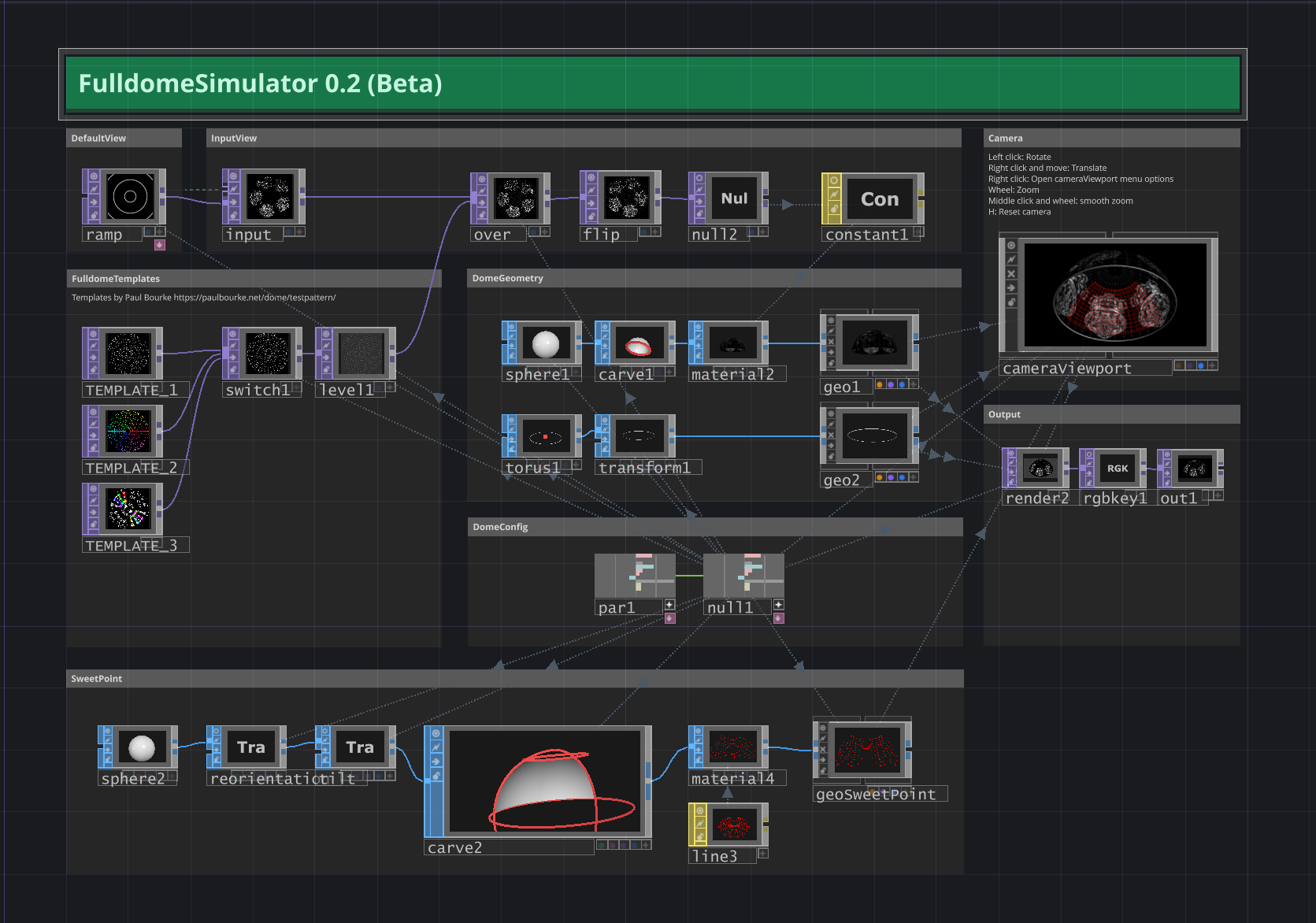Toggle blue display flag on geo2
Screen dimensions: 1316x923
(x=902, y=477)
